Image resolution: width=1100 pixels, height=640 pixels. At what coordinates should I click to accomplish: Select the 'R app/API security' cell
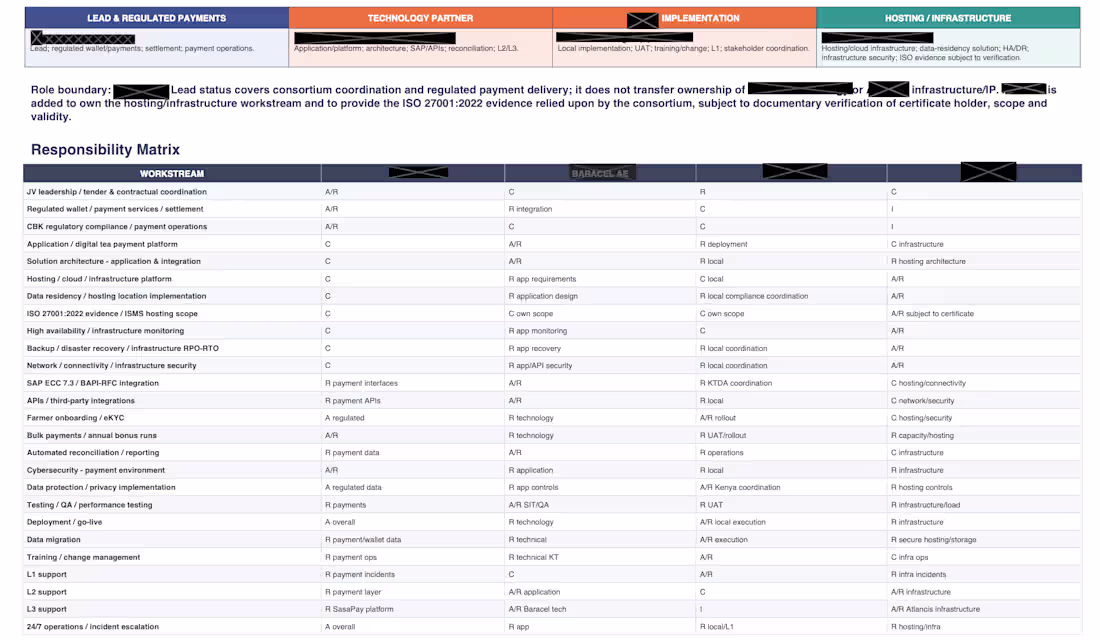click(540, 366)
